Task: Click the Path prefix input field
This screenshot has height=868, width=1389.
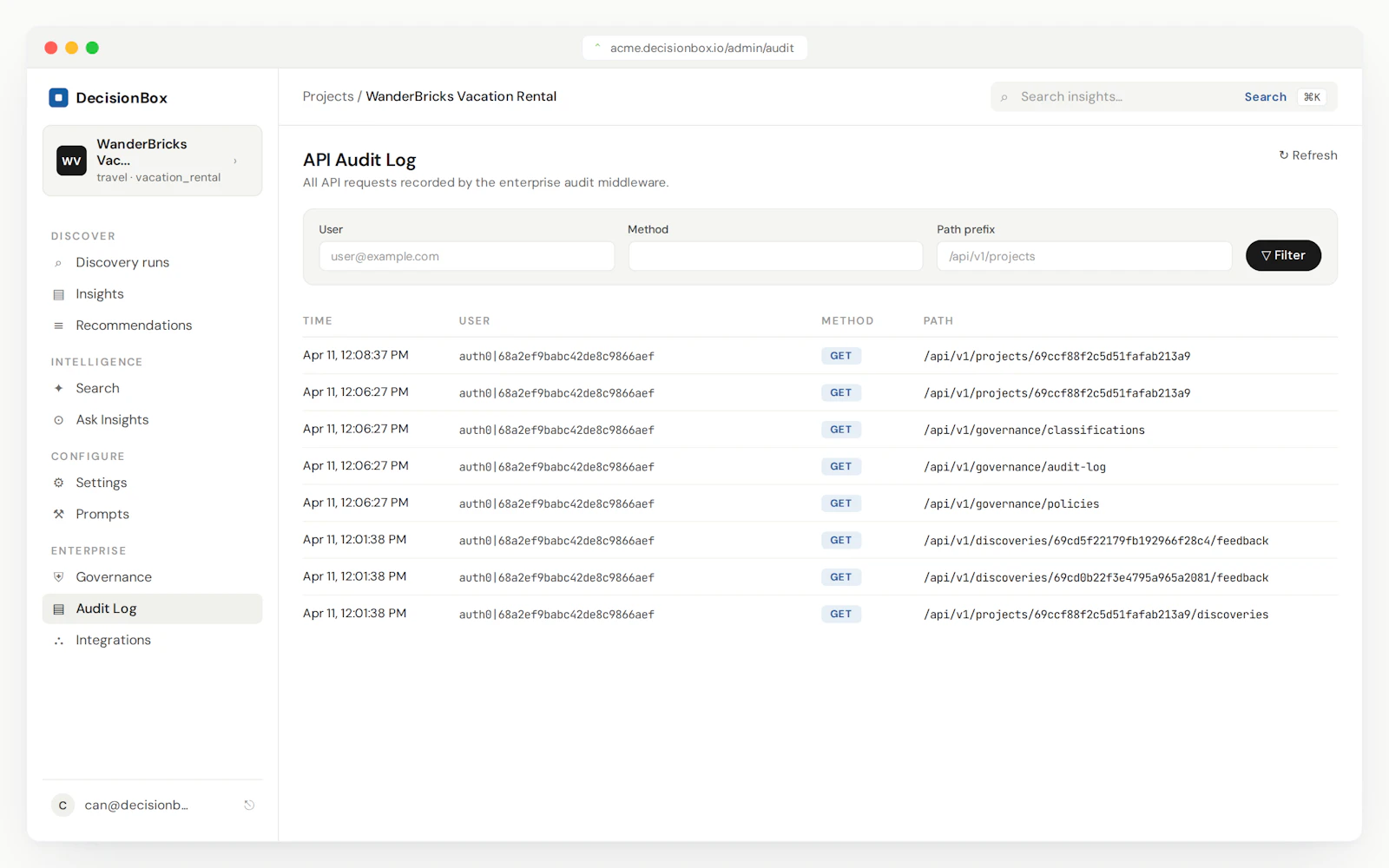Action: click(1084, 256)
